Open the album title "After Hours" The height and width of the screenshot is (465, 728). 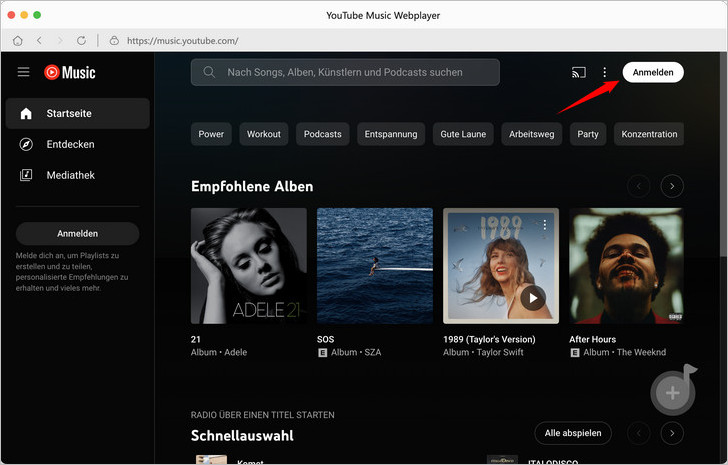592,339
